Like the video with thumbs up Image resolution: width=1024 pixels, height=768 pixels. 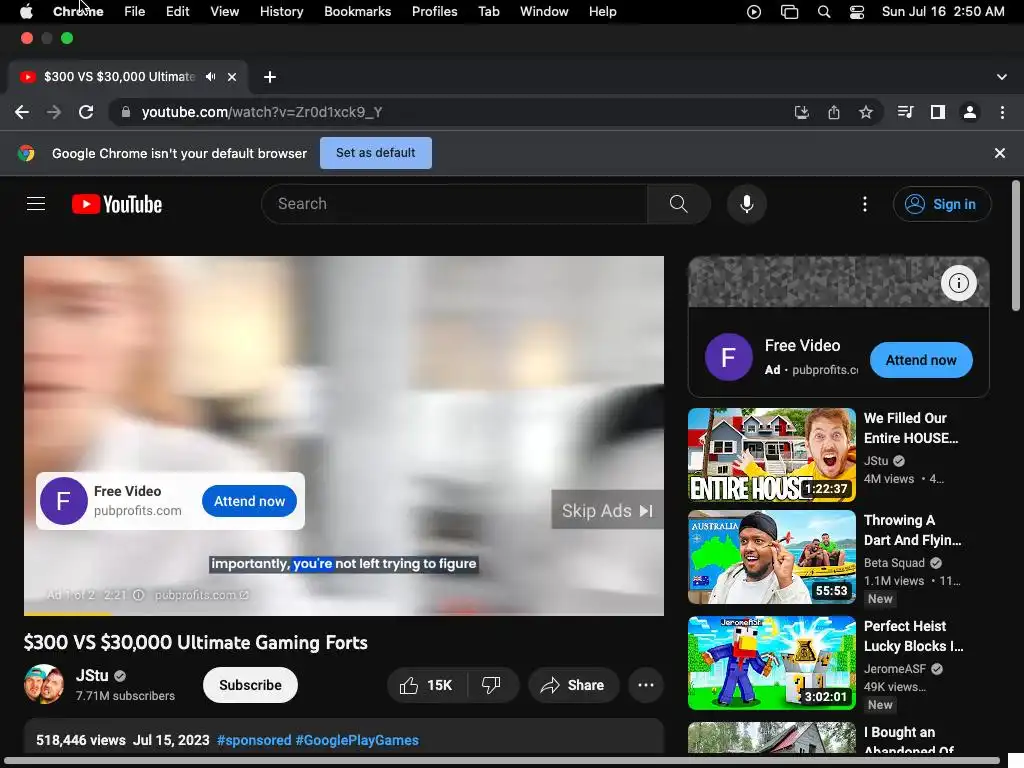(x=426, y=685)
